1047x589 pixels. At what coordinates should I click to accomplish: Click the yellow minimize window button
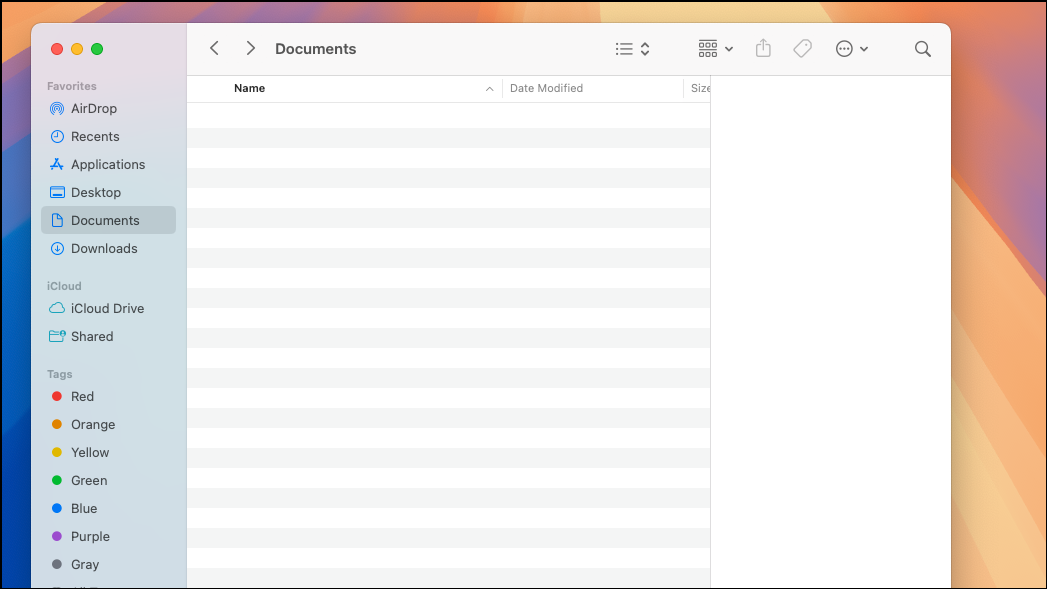tap(77, 49)
